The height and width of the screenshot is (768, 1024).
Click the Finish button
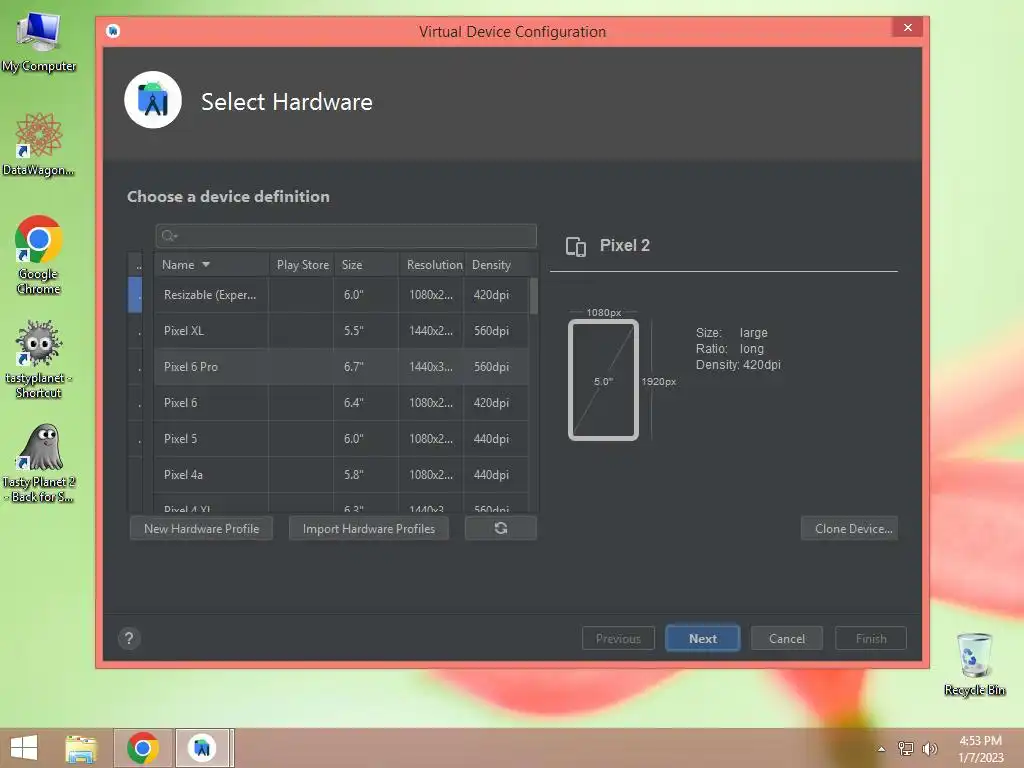click(x=871, y=638)
